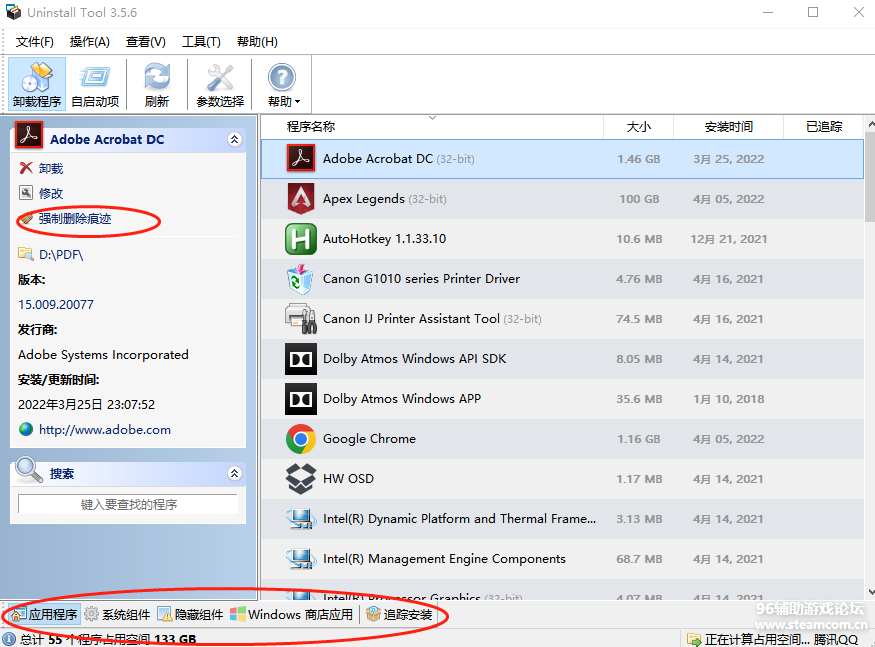875x647 pixels.
Task: Select the HW OSD program icon
Action: point(301,479)
